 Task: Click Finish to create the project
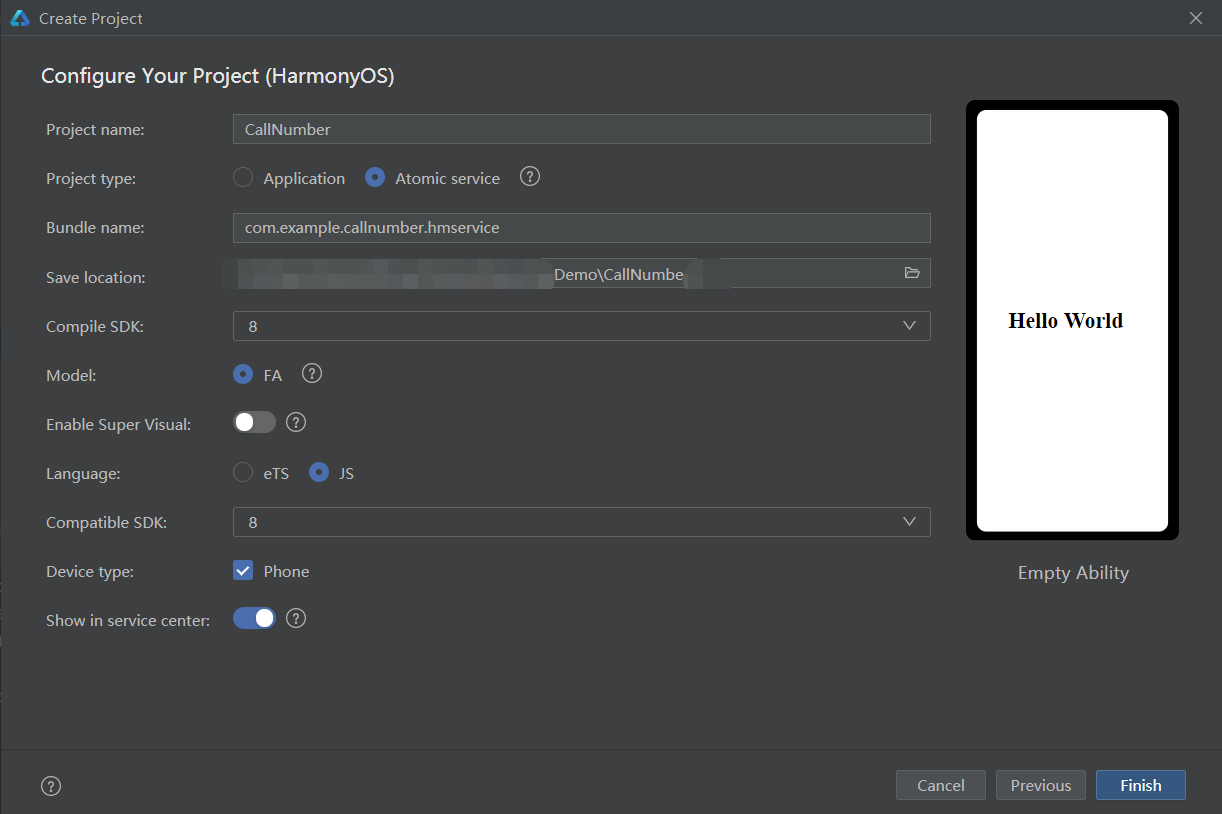point(1141,785)
